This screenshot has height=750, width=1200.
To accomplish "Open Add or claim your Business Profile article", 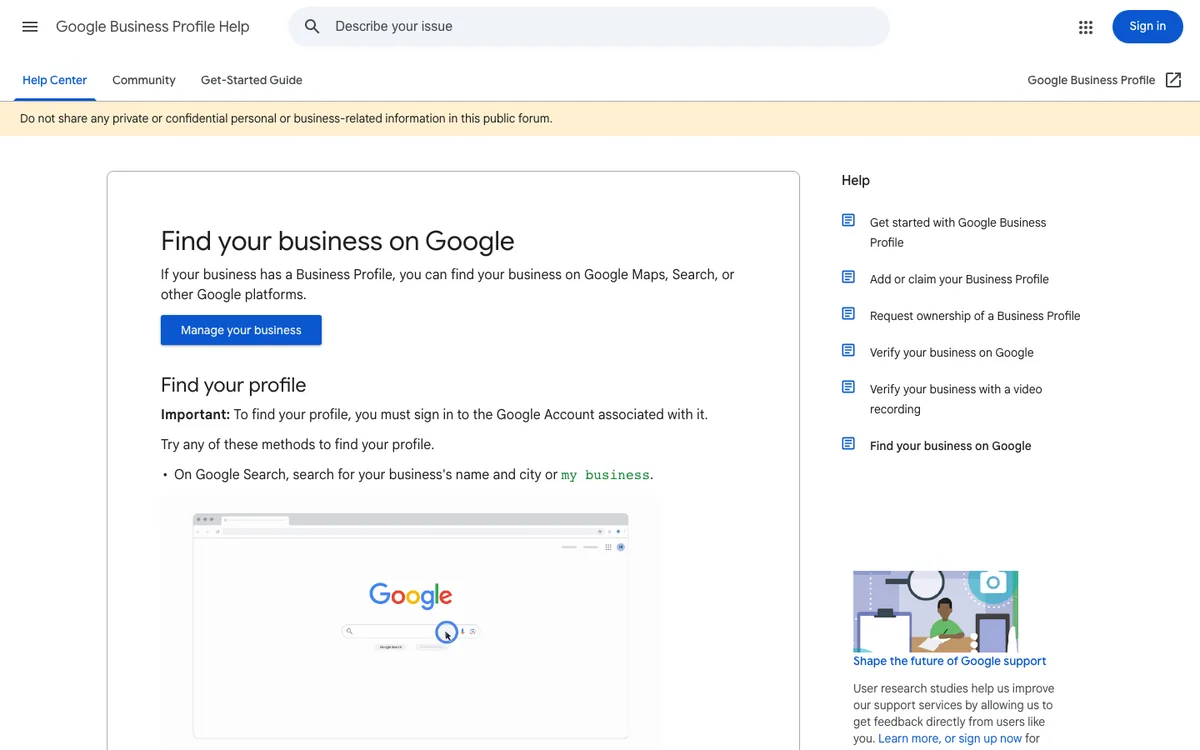I will point(959,279).
